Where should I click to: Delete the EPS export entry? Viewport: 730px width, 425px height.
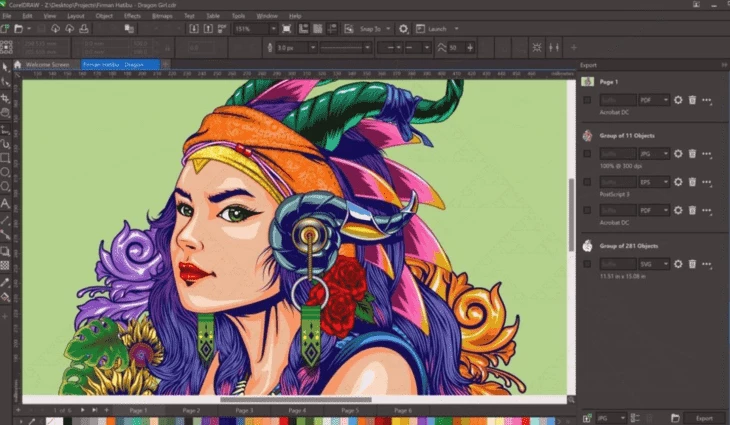[x=692, y=182]
